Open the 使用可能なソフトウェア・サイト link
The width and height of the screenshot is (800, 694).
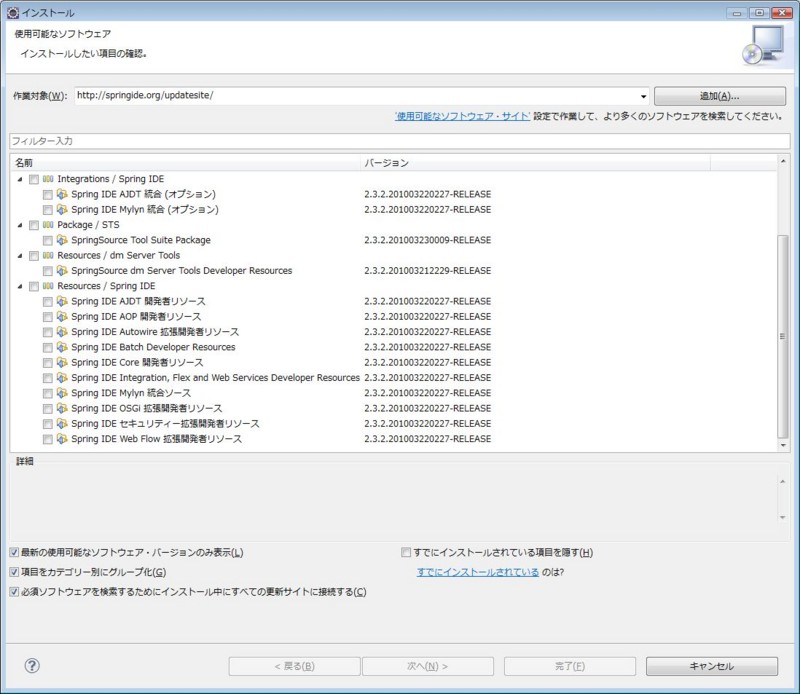[462, 116]
